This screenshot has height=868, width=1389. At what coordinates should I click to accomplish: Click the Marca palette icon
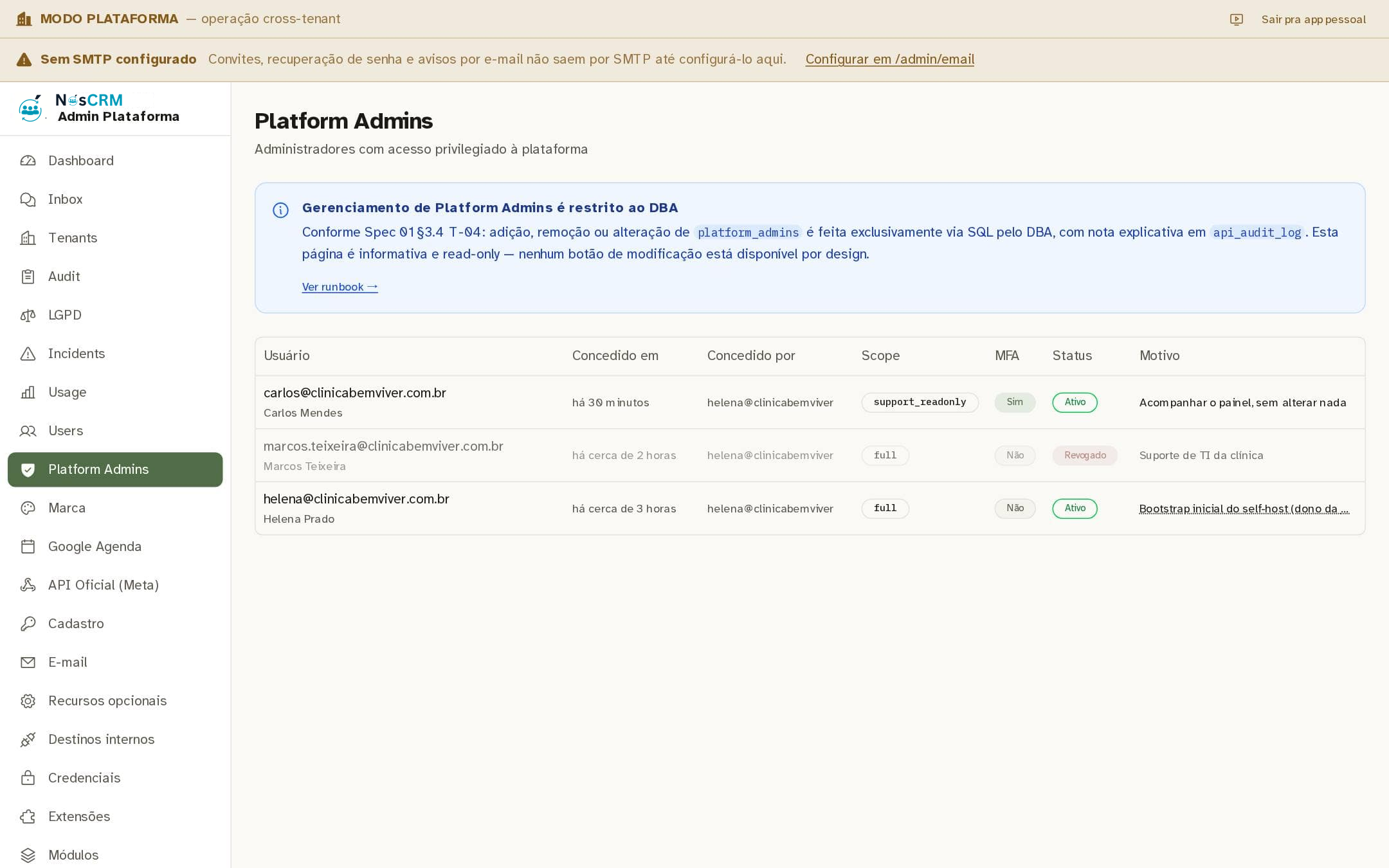pyautogui.click(x=28, y=508)
